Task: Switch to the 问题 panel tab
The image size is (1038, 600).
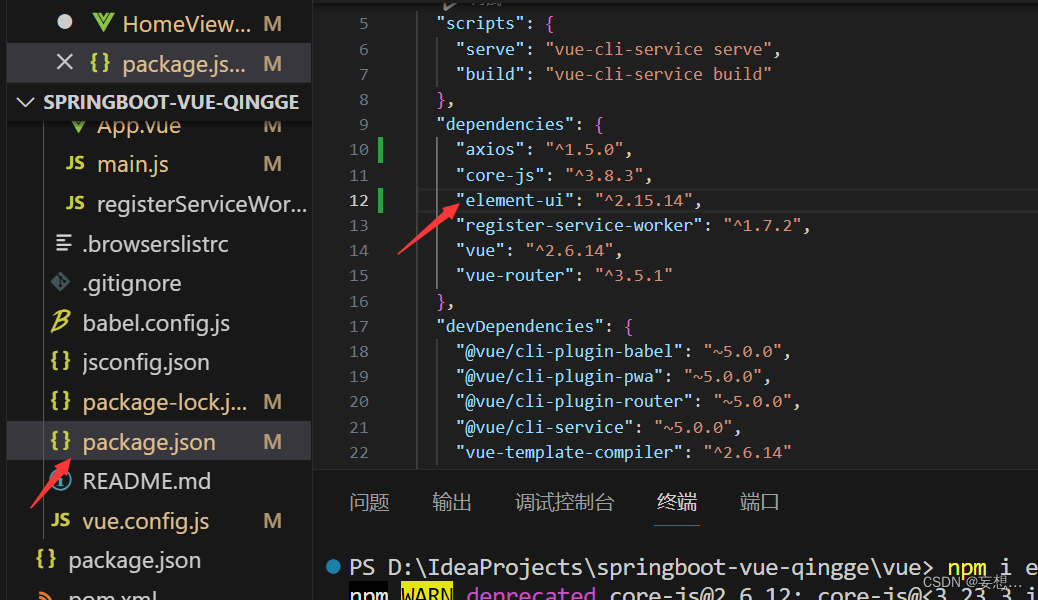Action: point(369,502)
